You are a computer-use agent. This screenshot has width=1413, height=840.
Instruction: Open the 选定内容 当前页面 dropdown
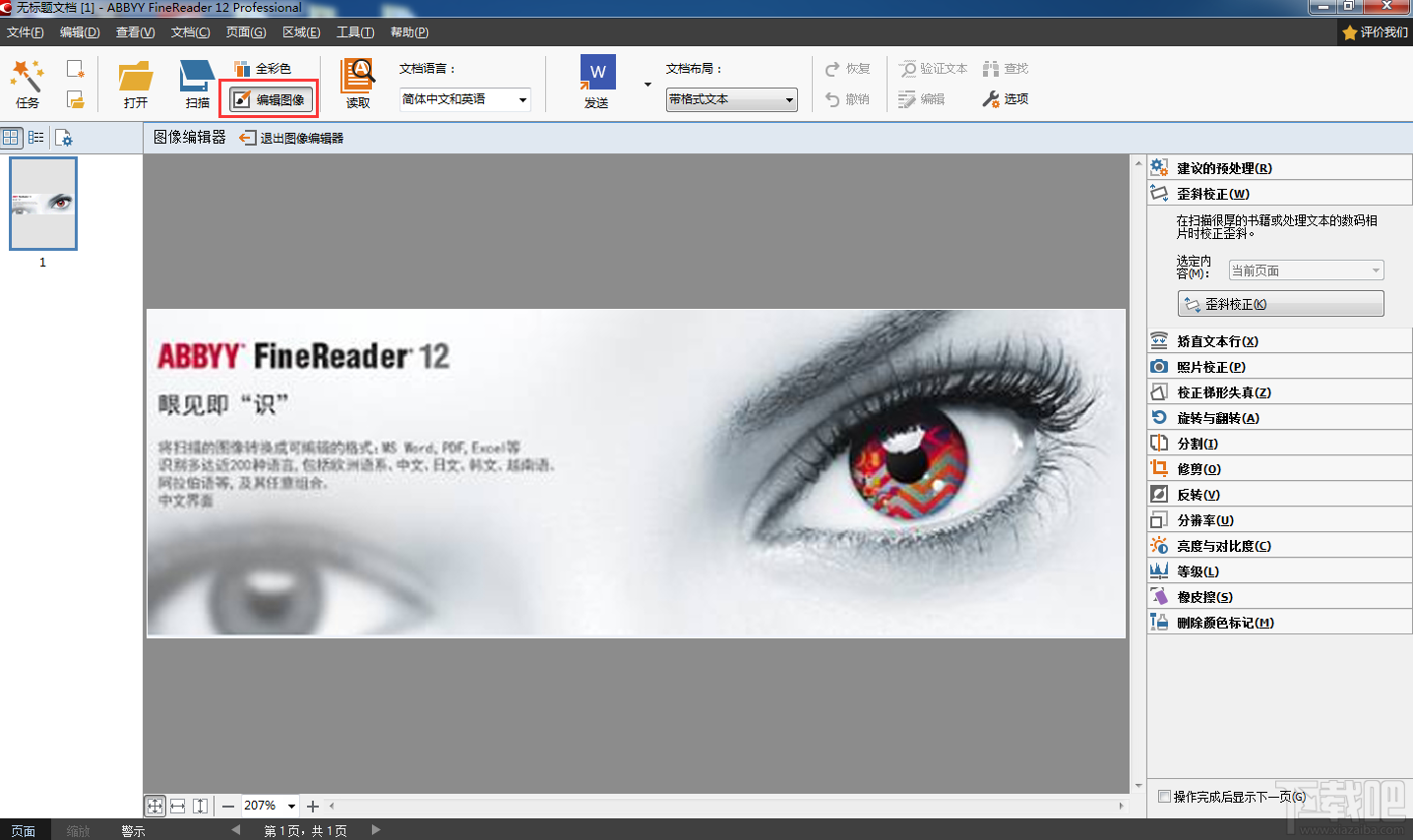tap(1306, 270)
